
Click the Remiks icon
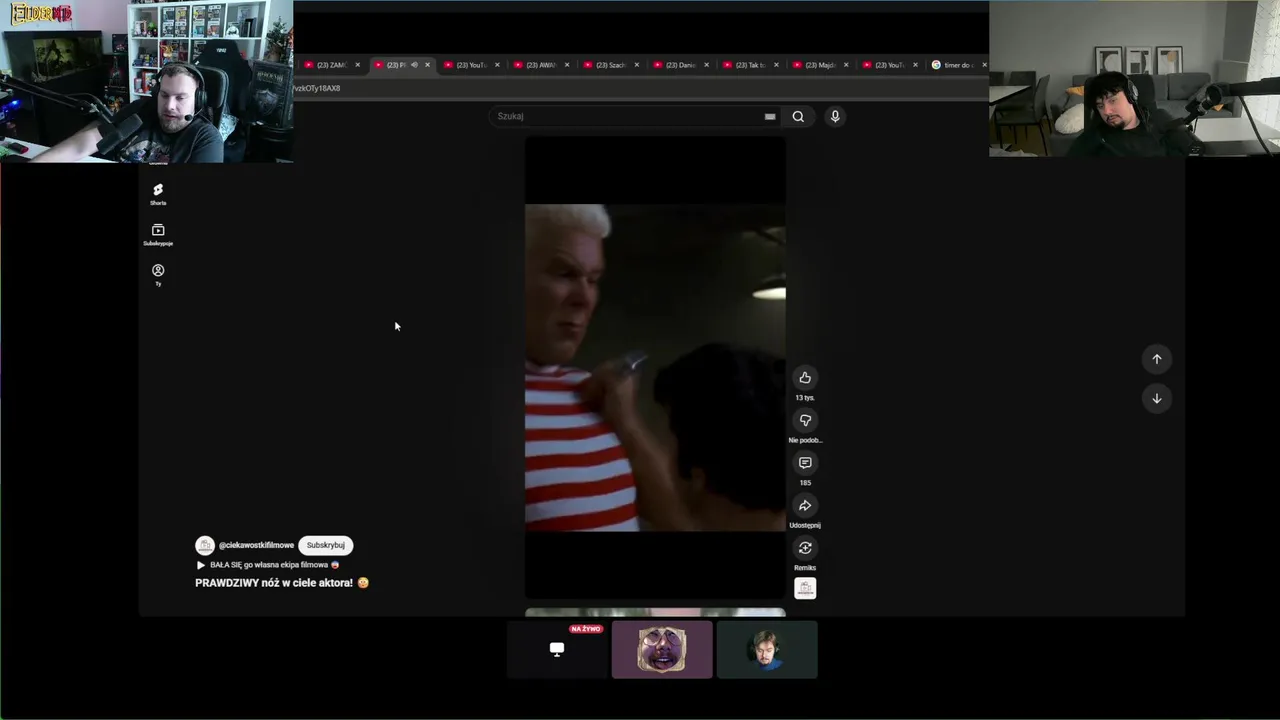[805, 548]
